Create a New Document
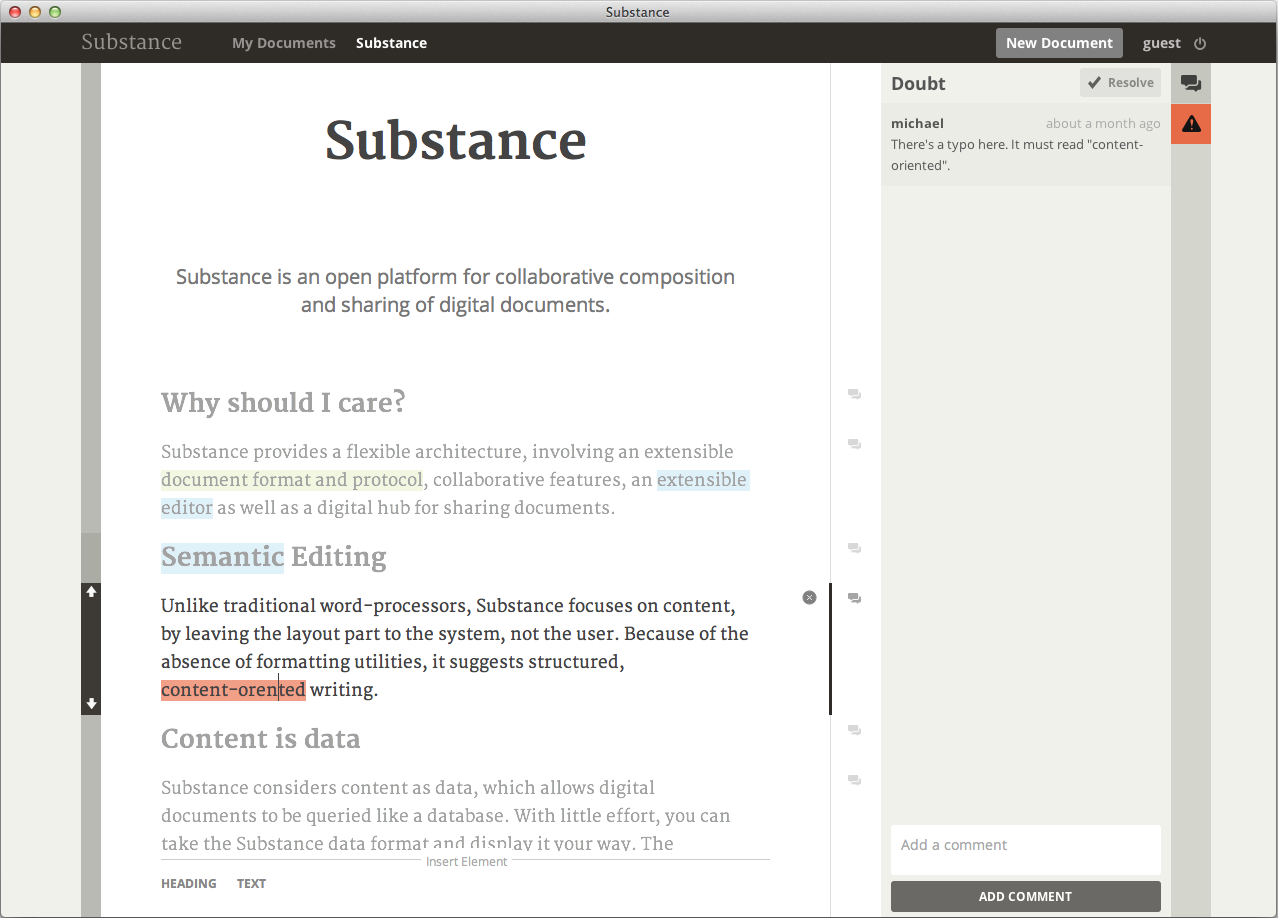This screenshot has width=1278, height=918. click(1059, 43)
